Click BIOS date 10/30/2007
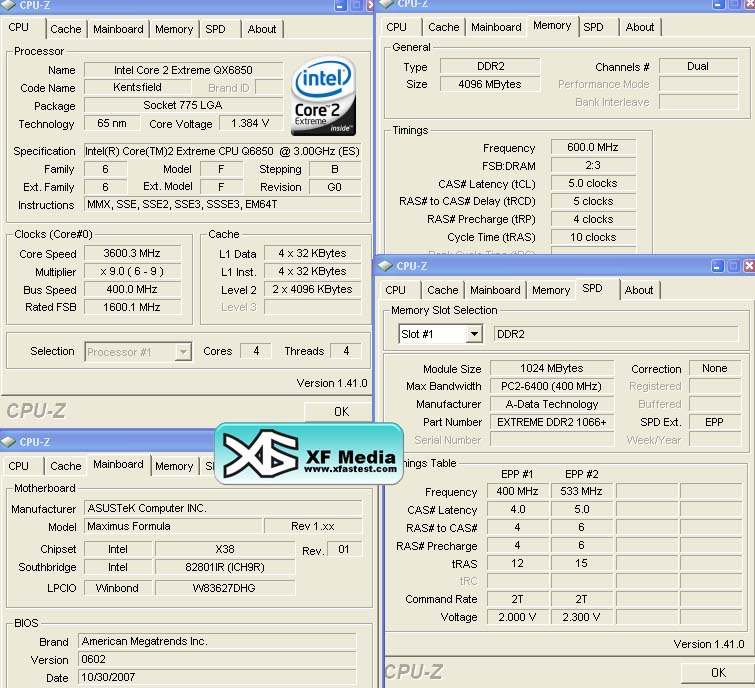Image resolution: width=755 pixels, height=688 pixels. (217, 677)
